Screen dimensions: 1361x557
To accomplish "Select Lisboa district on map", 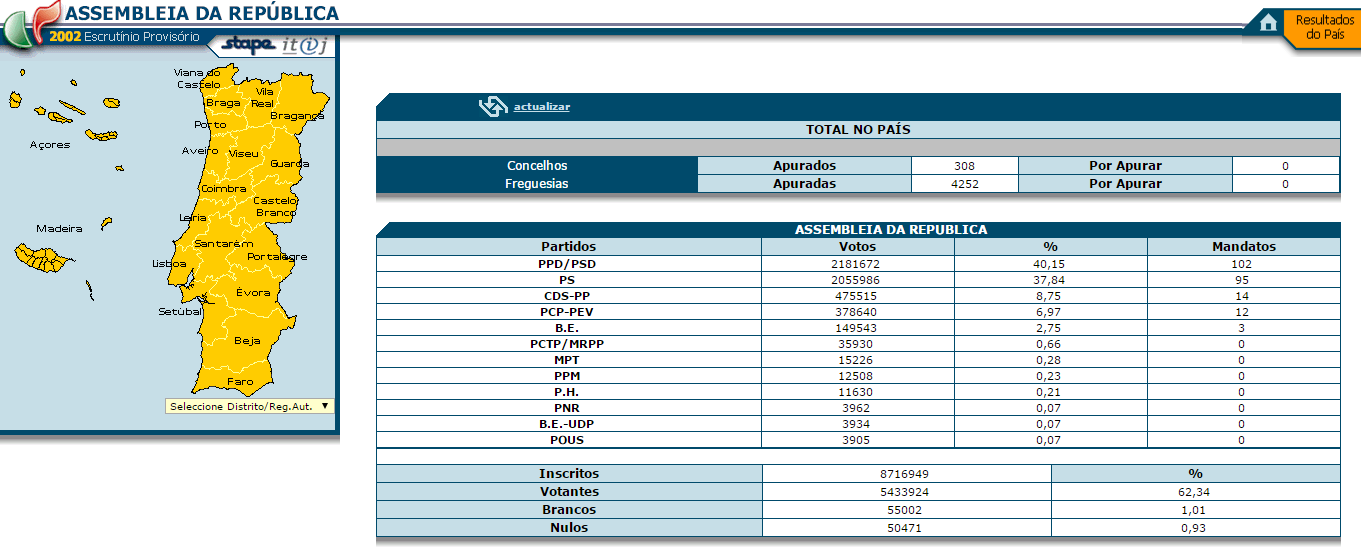I will point(169,264).
